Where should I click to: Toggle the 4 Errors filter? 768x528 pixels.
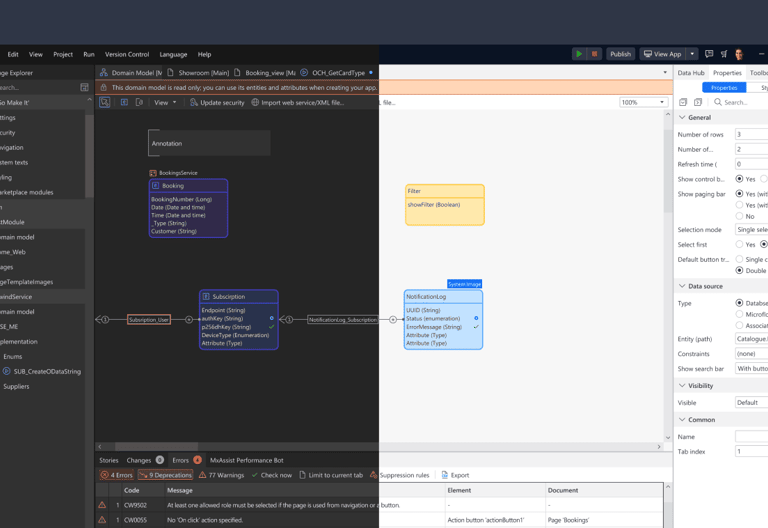click(x=117, y=475)
